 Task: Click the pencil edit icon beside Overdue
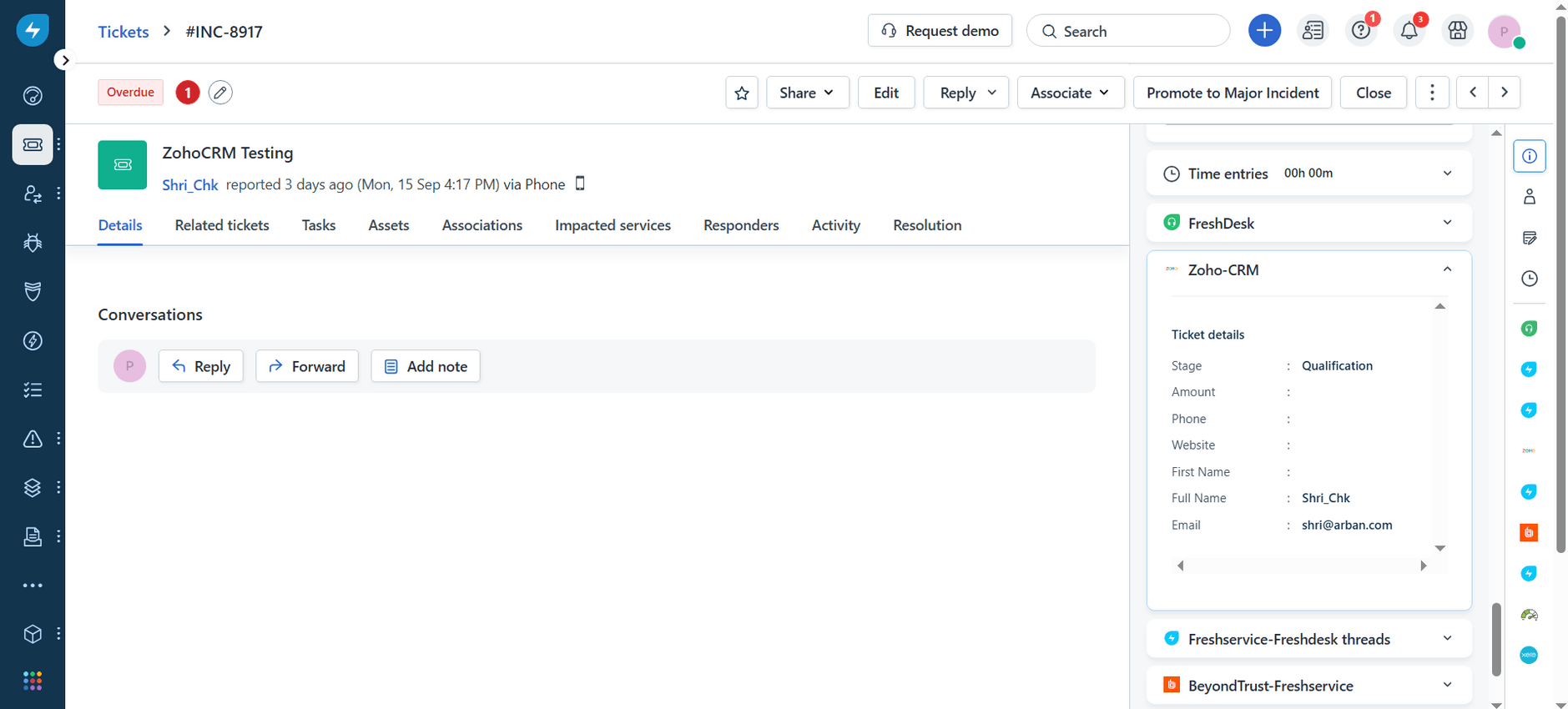point(220,93)
